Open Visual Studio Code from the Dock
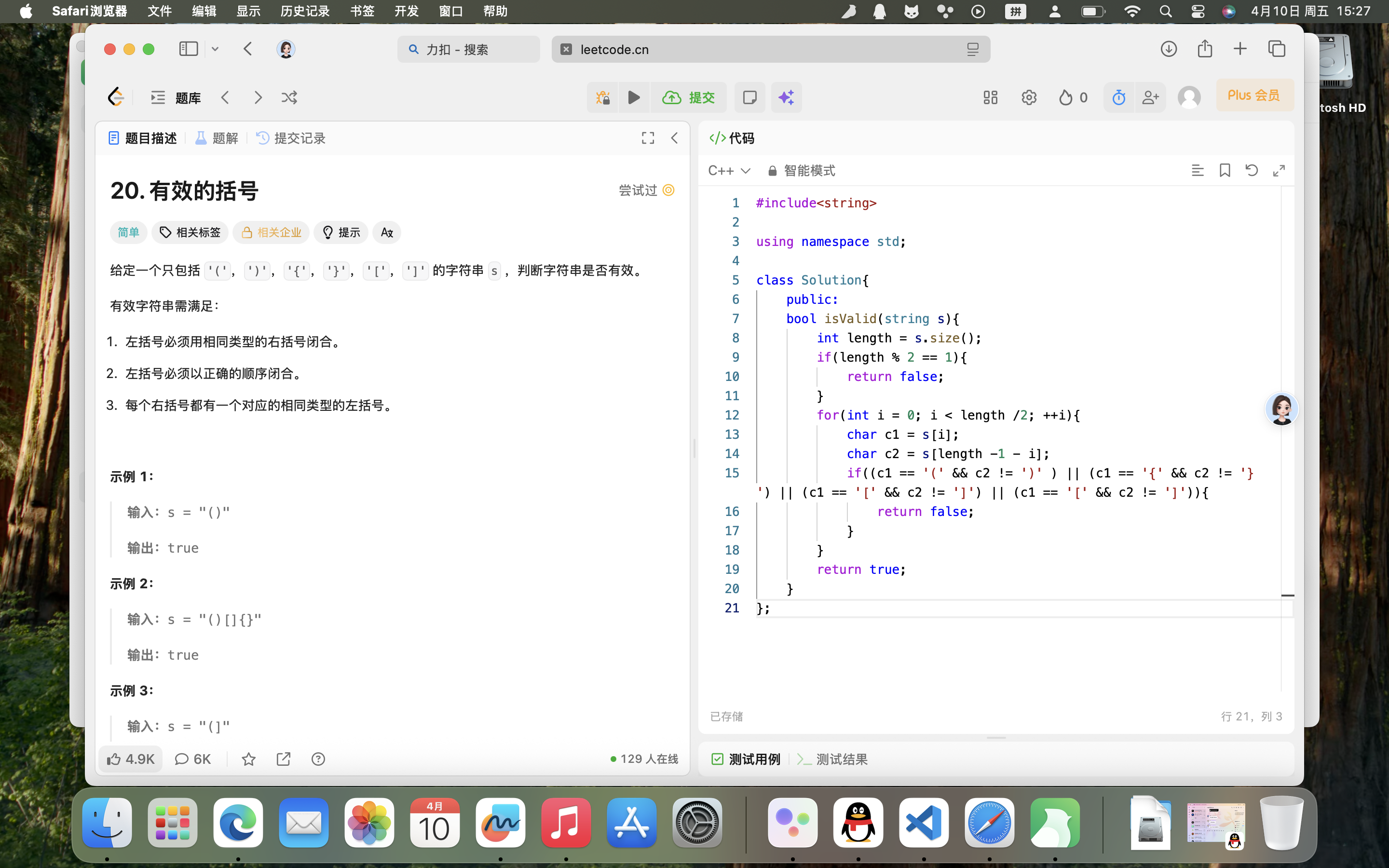1389x868 pixels. [924, 822]
